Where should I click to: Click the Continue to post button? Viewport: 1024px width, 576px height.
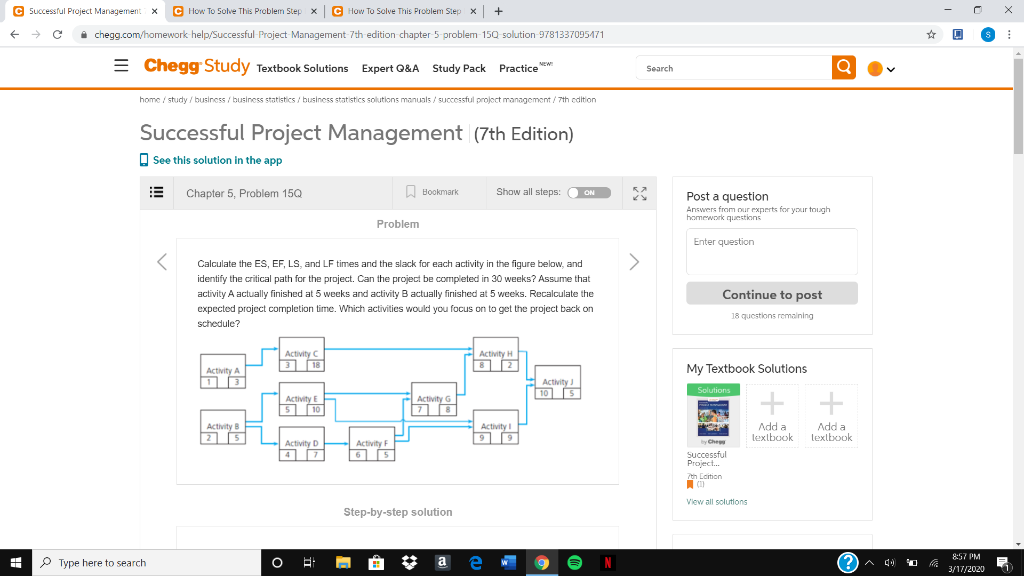(772, 294)
